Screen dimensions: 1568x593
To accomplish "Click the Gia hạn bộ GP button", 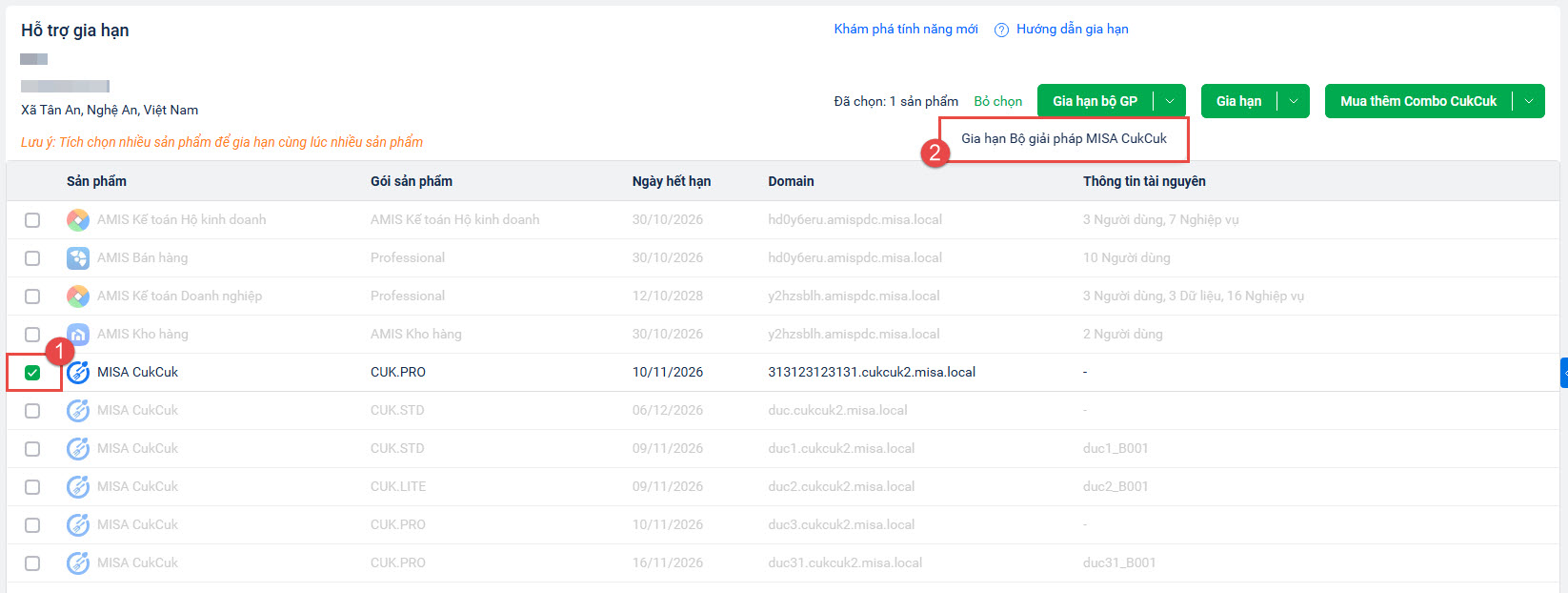I will click(1095, 101).
